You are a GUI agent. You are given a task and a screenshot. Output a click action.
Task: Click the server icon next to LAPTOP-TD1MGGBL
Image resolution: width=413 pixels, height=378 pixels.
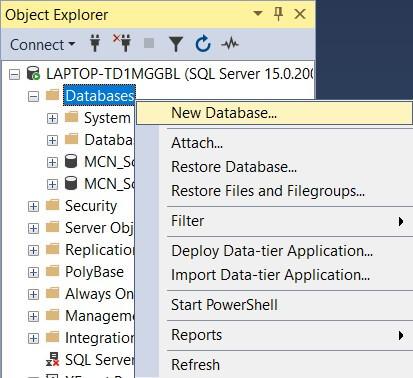(x=33, y=74)
